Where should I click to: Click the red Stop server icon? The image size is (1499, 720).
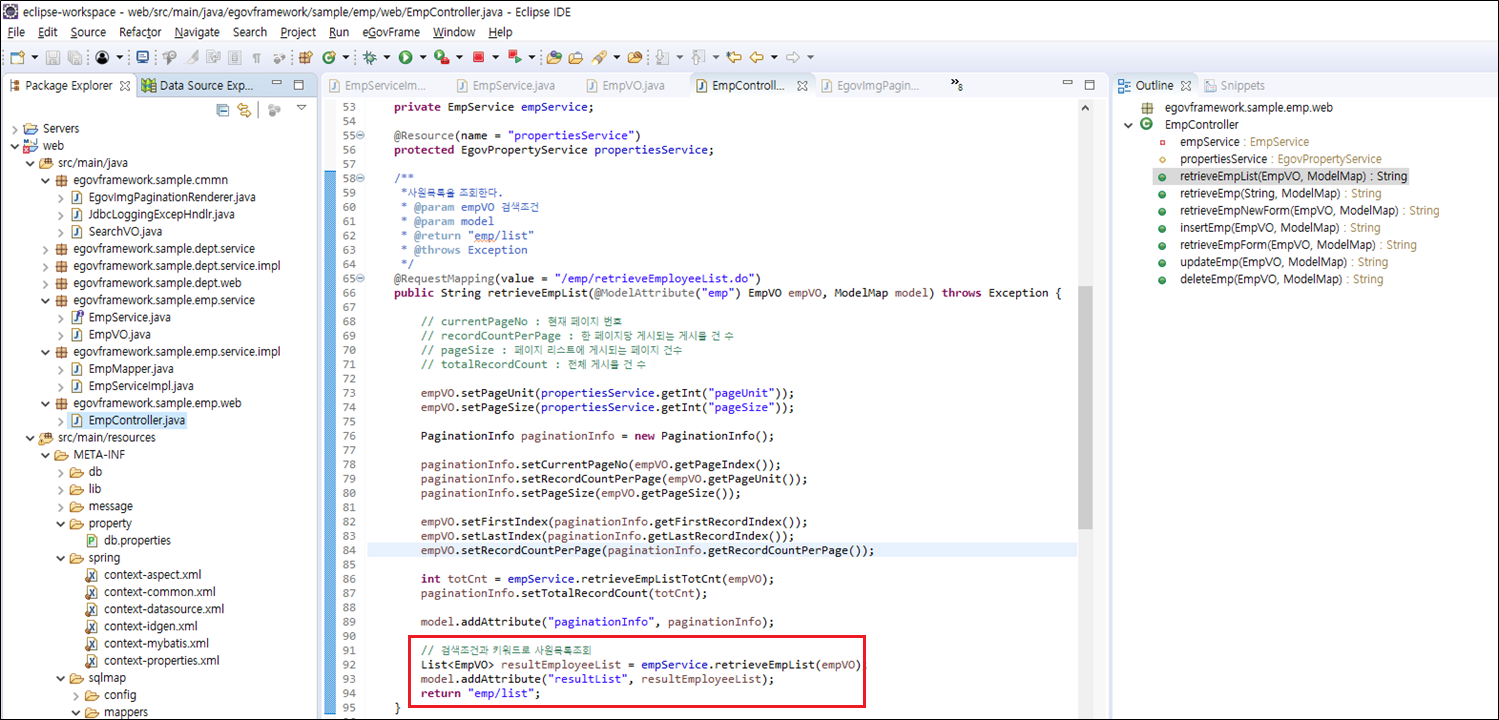click(x=478, y=57)
